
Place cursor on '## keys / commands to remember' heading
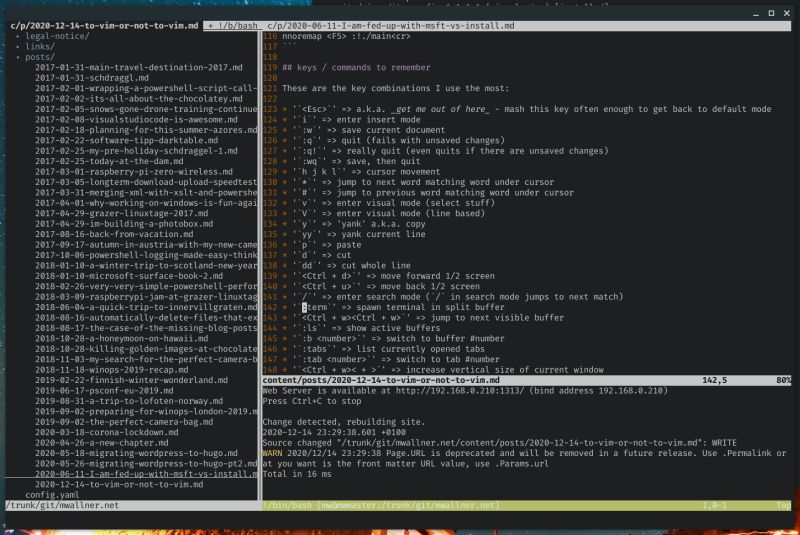tap(356, 67)
